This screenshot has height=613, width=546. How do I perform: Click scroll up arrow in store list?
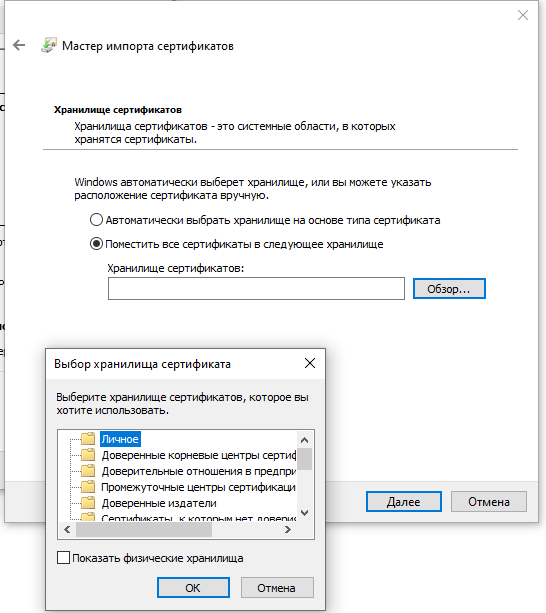click(304, 440)
